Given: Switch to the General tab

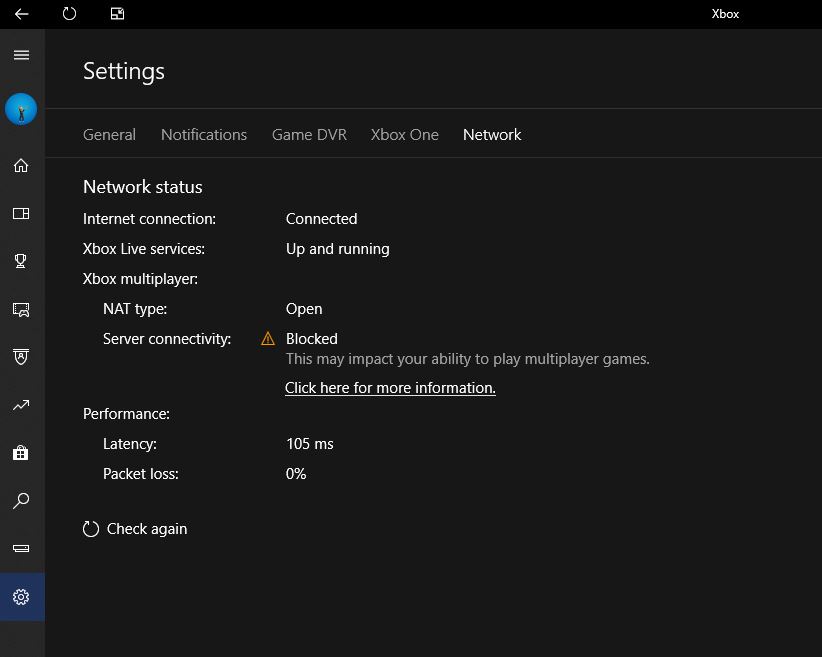Looking at the screenshot, I should click(x=109, y=135).
